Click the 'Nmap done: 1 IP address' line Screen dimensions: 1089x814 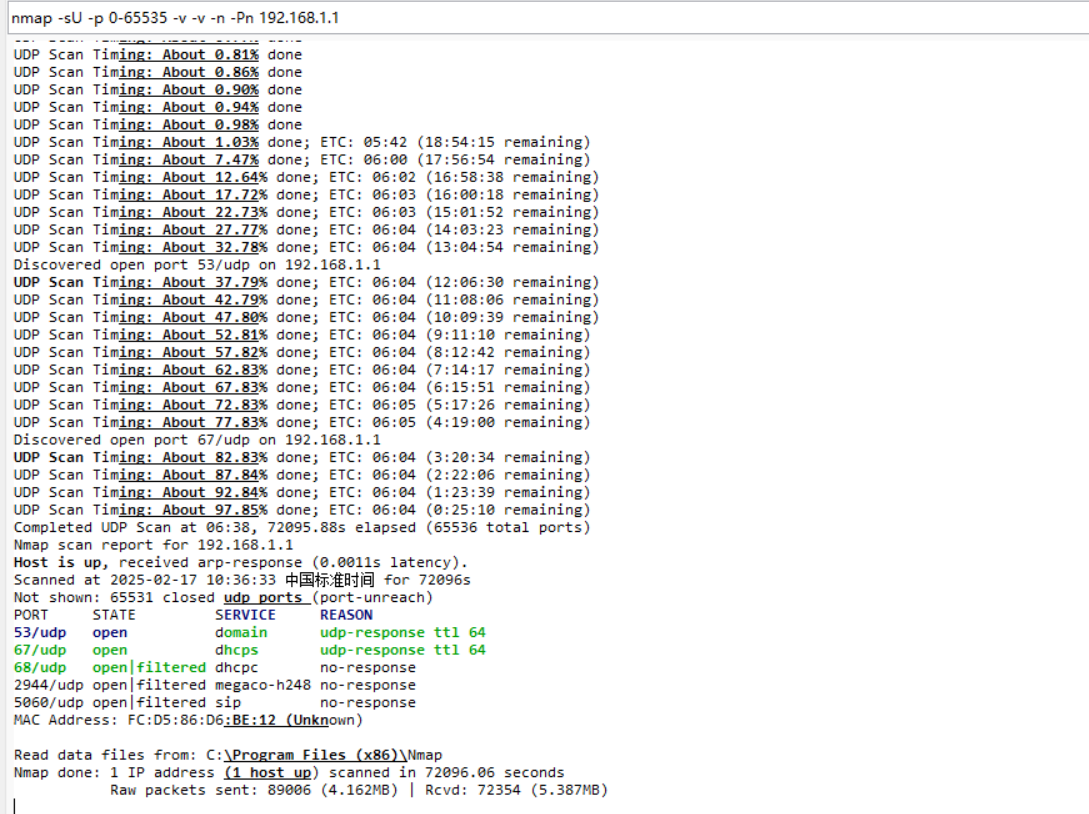point(289,772)
